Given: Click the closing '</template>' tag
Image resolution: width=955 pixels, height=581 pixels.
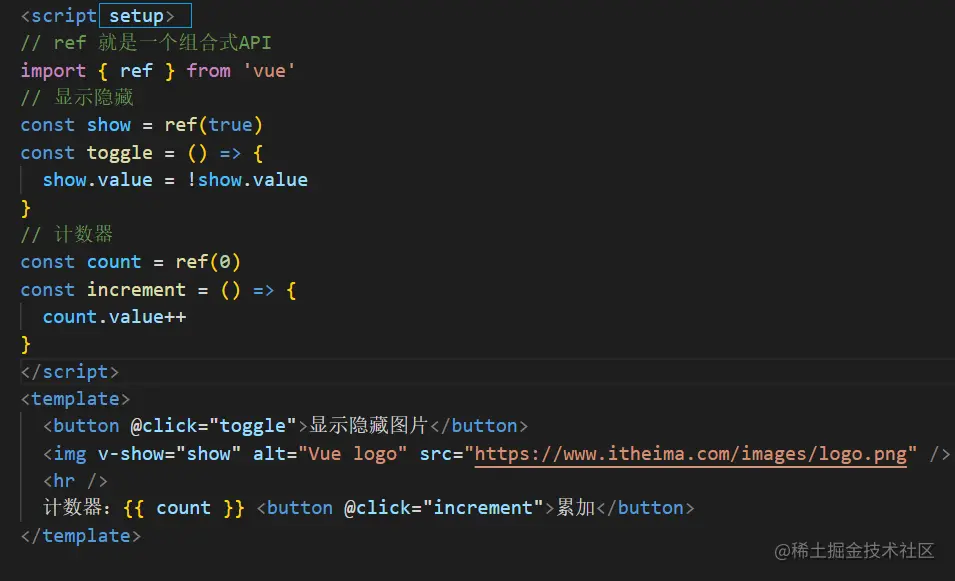Looking at the screenshot, I should [x=81, y=536].
